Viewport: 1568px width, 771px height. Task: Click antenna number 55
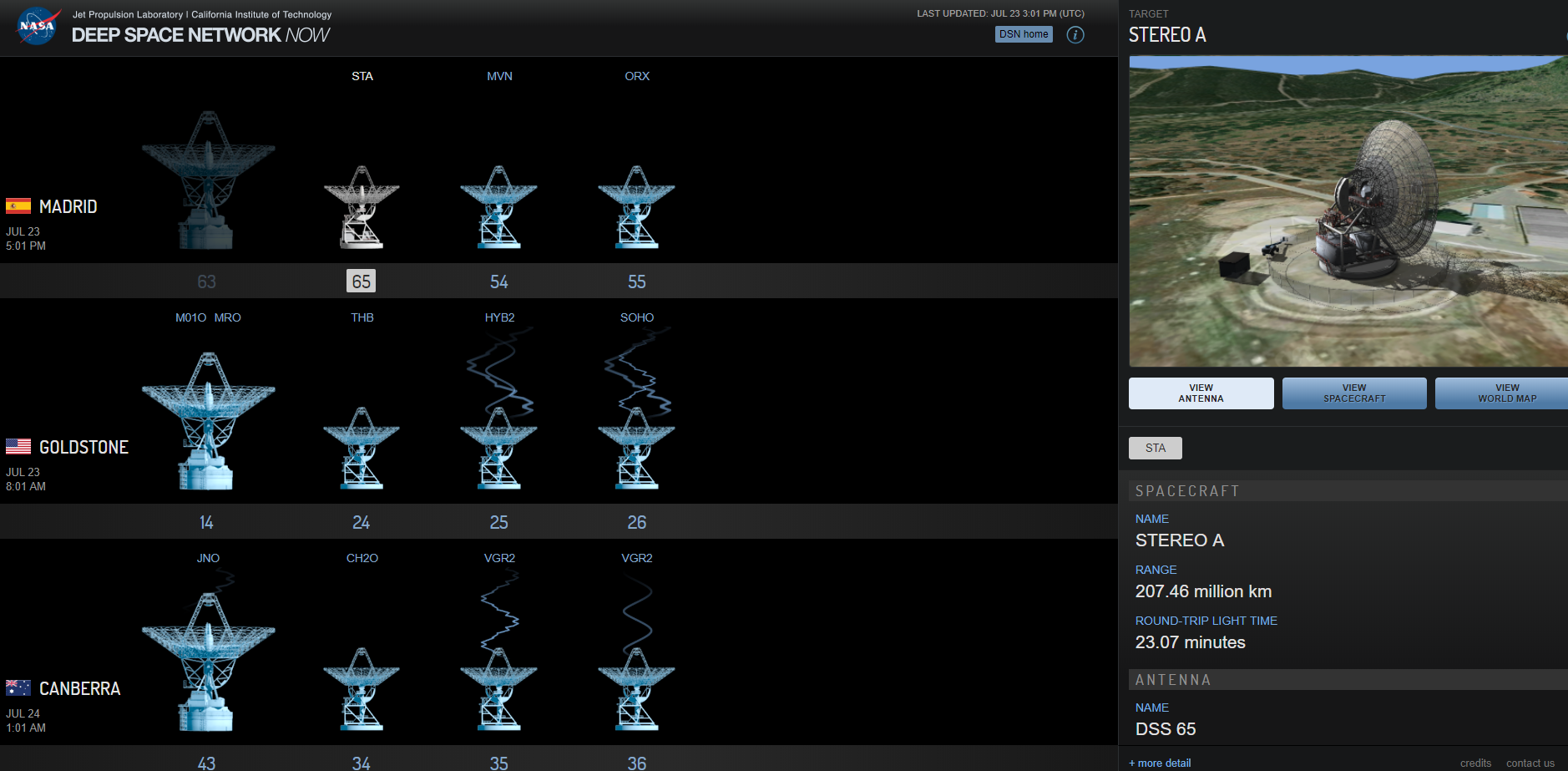point(636,282)
